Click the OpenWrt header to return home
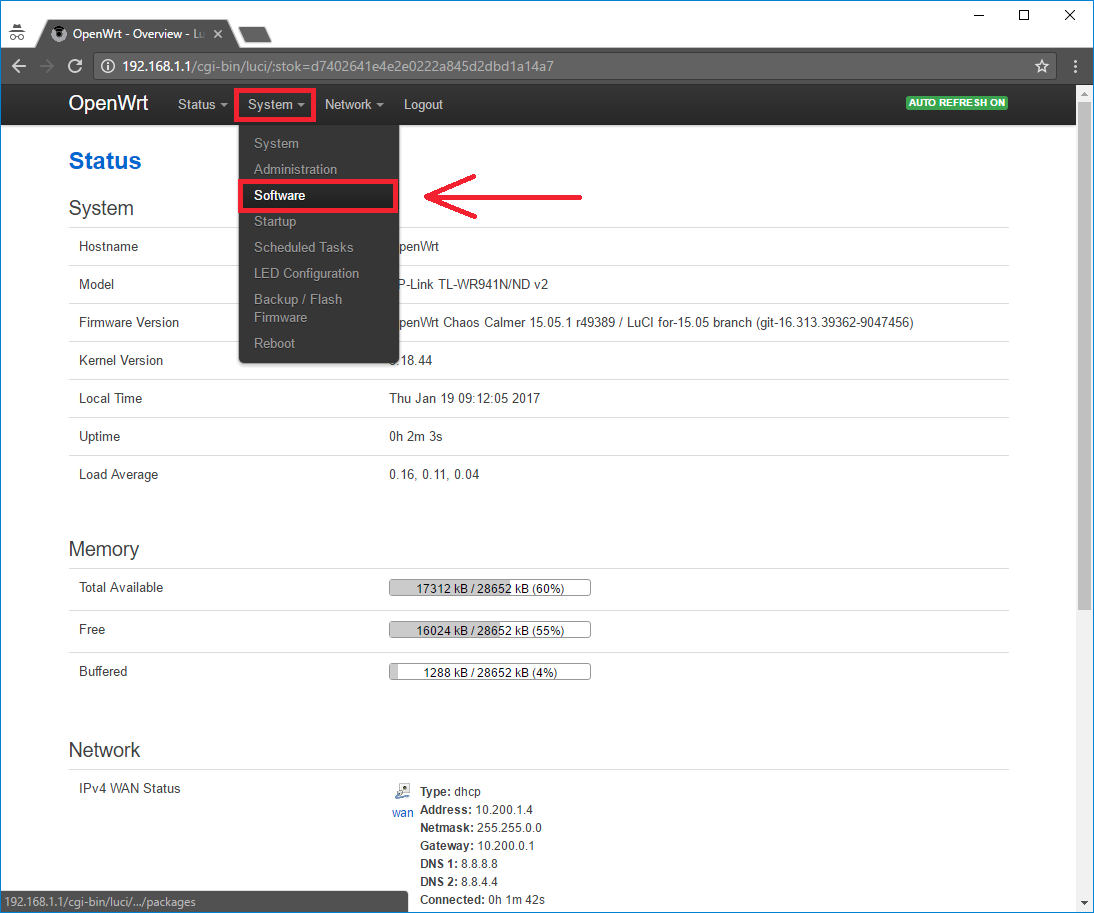Image resolution: width=1094 pixels, height=913 pixels. point(108,104)
